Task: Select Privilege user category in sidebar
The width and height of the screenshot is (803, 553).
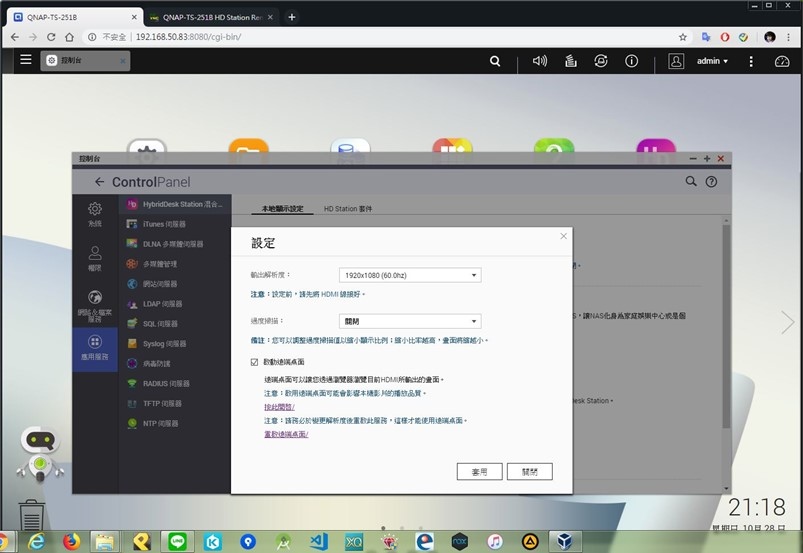Action: click(95, 259)
